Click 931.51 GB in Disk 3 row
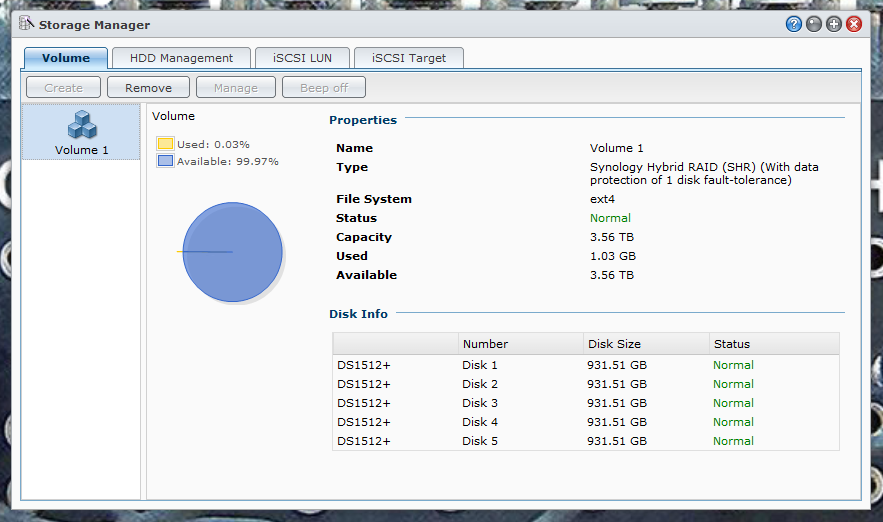The image size is (883, 522). tap(617, 403)
